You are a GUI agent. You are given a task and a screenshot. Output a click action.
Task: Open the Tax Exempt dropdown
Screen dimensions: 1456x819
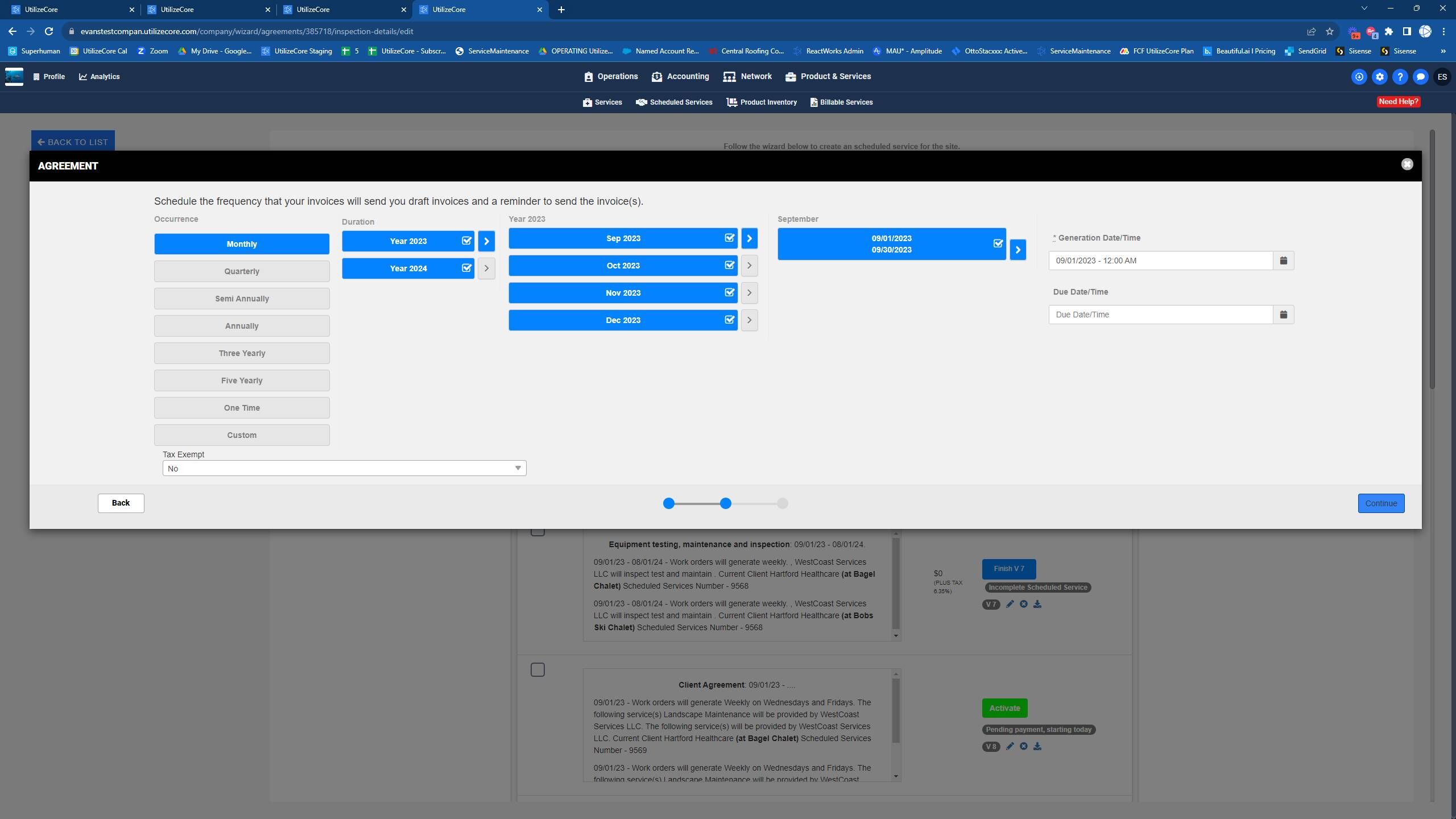click(x=344, y=468)
